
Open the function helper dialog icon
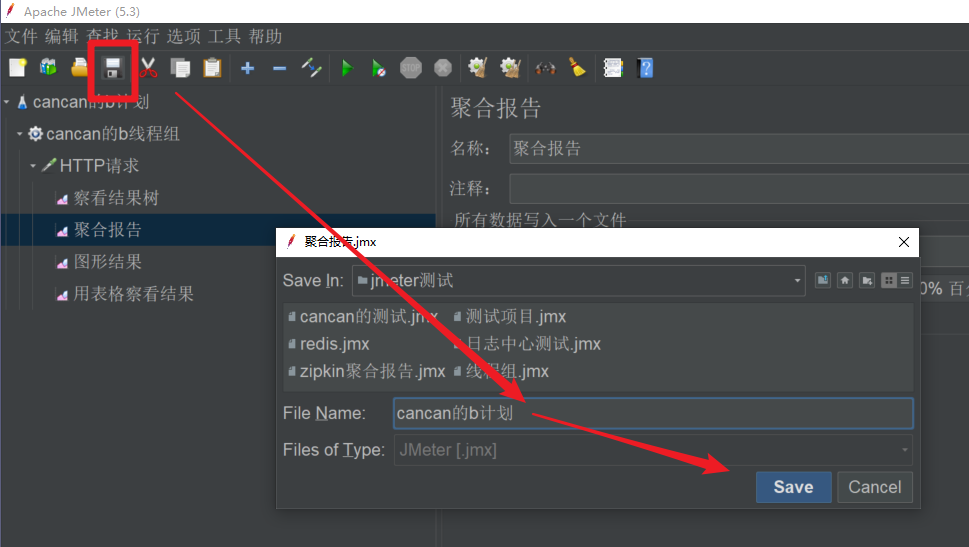click(613, 67)
